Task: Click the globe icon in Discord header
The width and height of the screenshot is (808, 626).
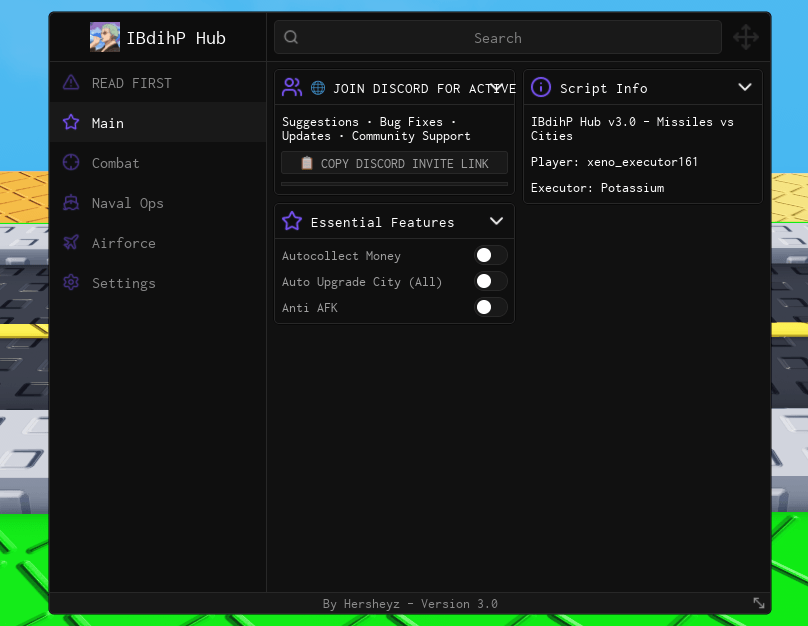Action: (318, 88)
